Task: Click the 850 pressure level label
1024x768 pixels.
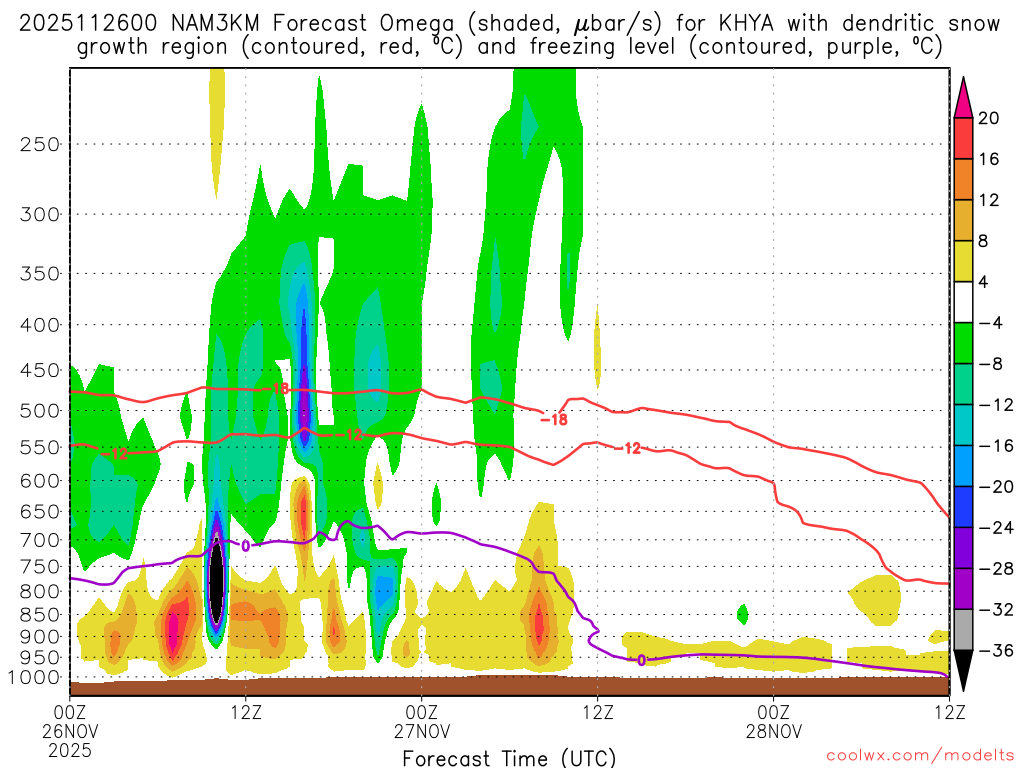Action: click(x=40, y=615)
